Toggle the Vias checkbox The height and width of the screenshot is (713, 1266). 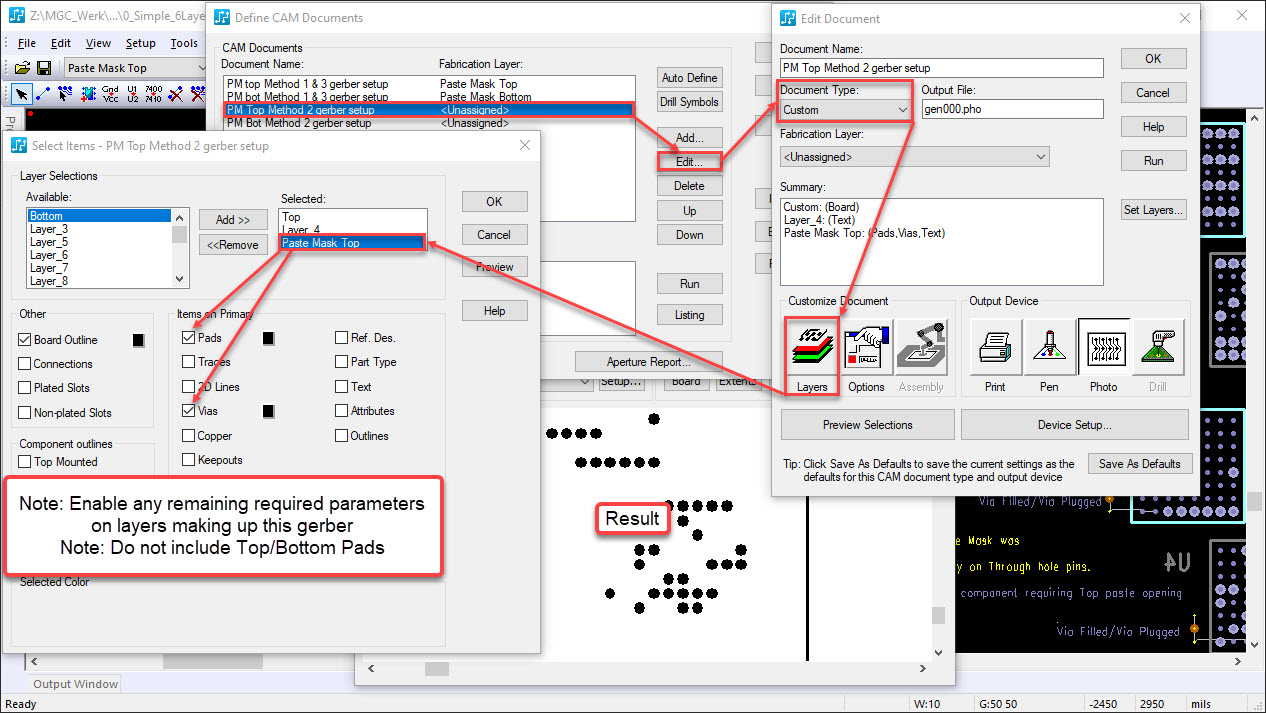(189, 411)
